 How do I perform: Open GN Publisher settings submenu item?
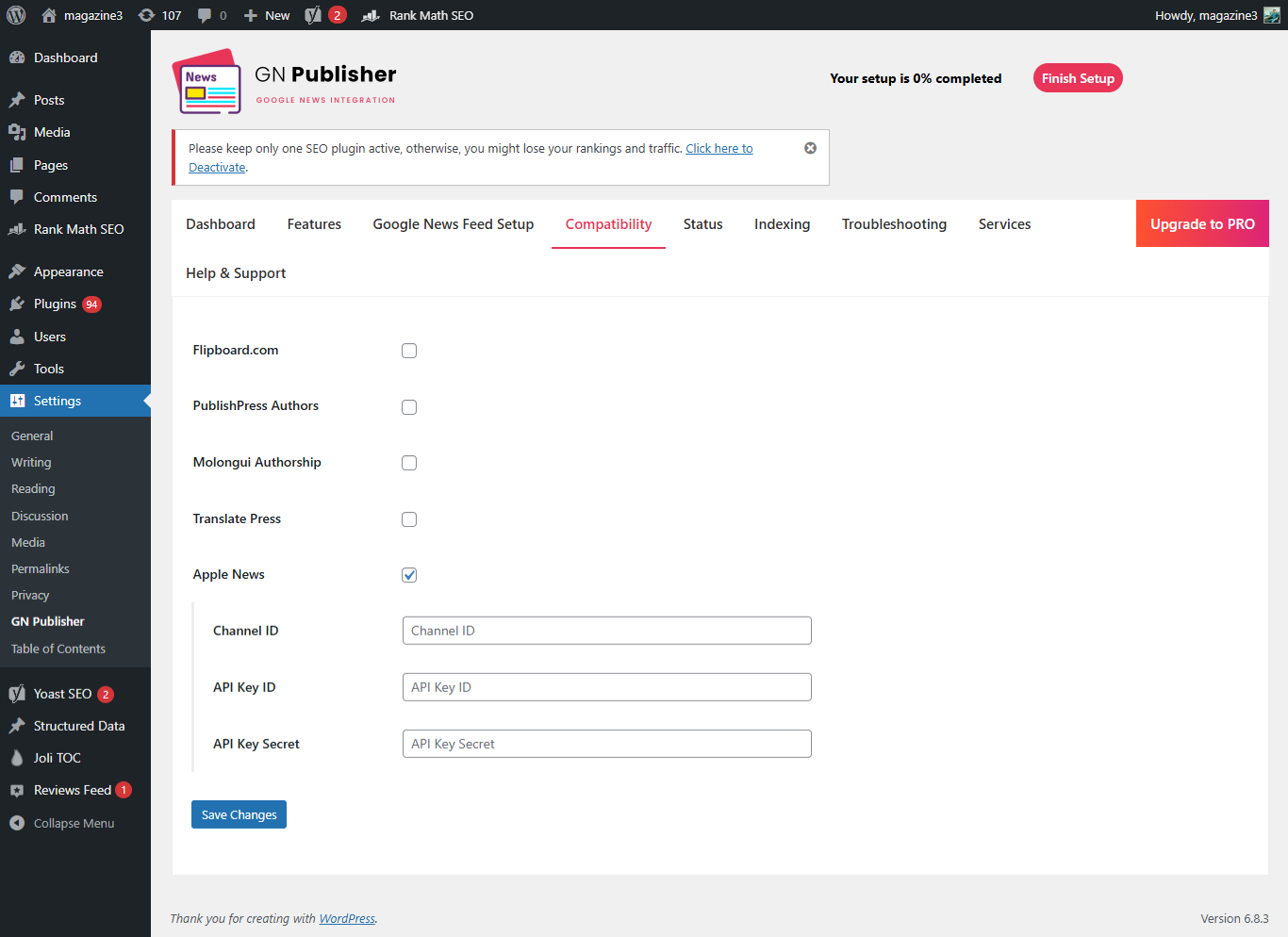[x=48, y=621]
